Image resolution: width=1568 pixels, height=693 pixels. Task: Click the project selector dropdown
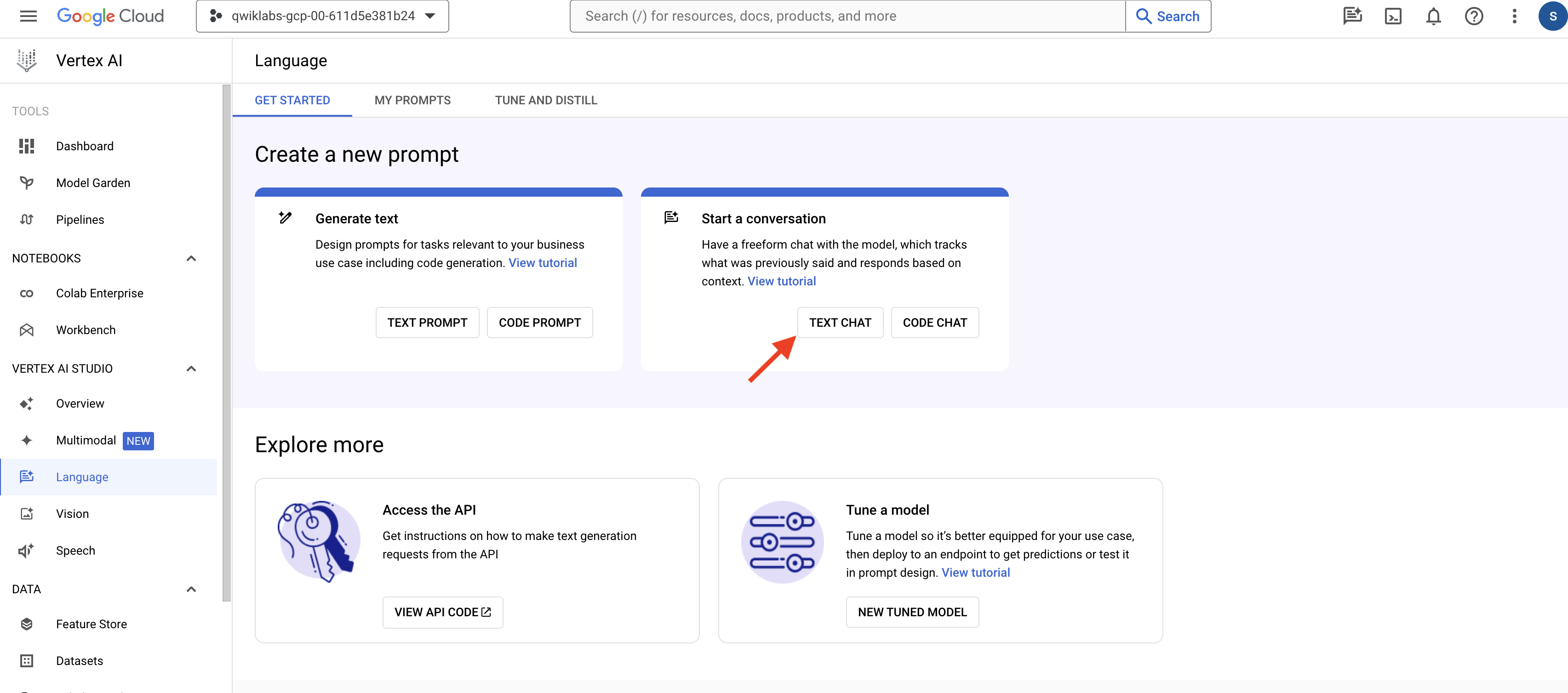pyautogui.click(x=322, y=15)
